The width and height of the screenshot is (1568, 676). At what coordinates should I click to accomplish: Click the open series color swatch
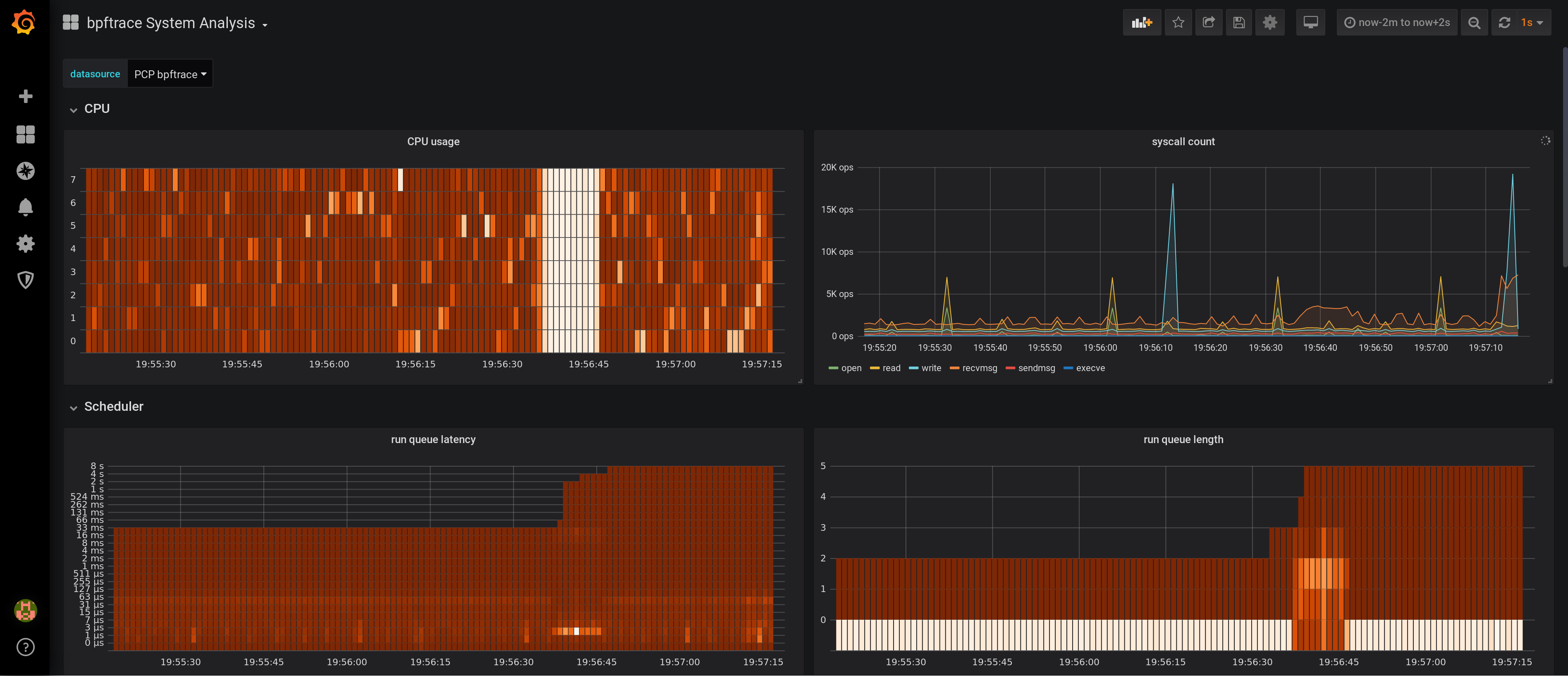pyautogui.click(x=833, y=368)
